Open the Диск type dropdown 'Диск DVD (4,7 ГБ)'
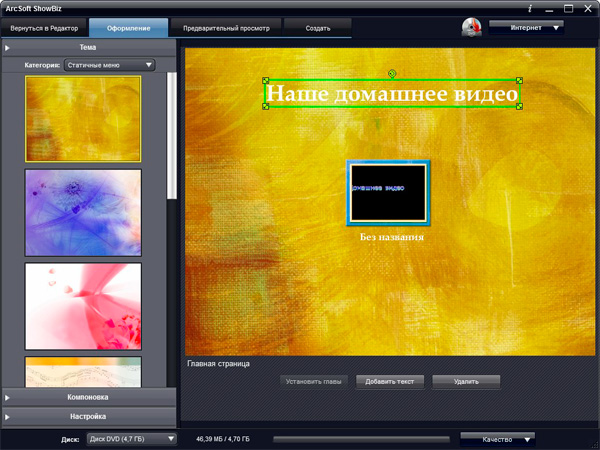Viewport: 600px width, 450px height. [x=131, y=439]
